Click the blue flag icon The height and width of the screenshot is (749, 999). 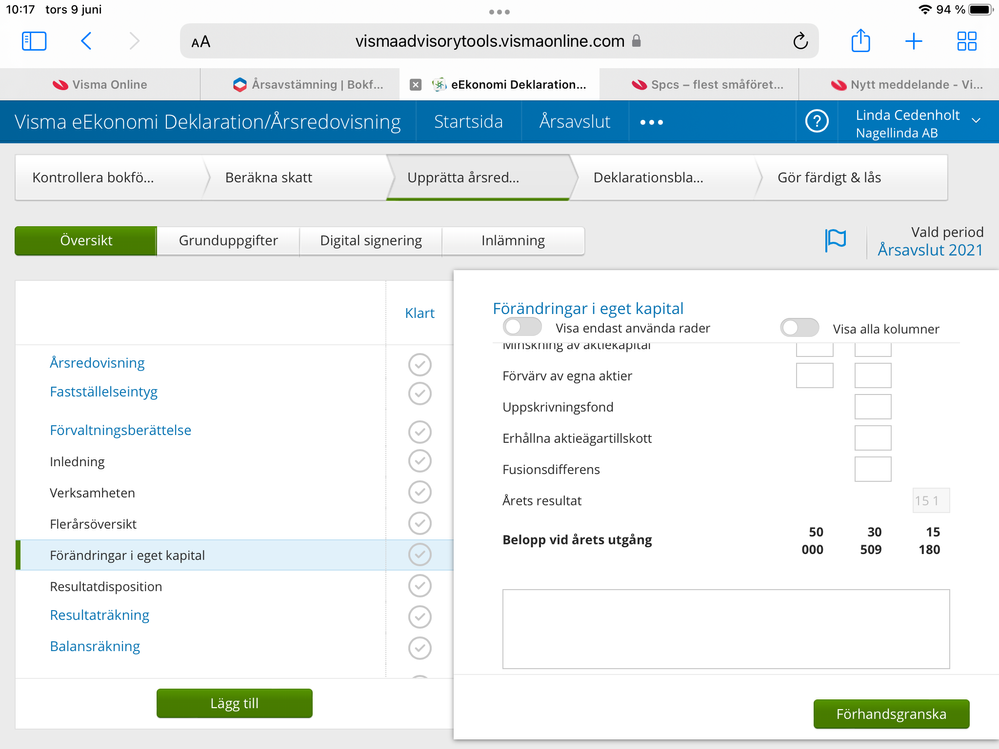[835, 241]
